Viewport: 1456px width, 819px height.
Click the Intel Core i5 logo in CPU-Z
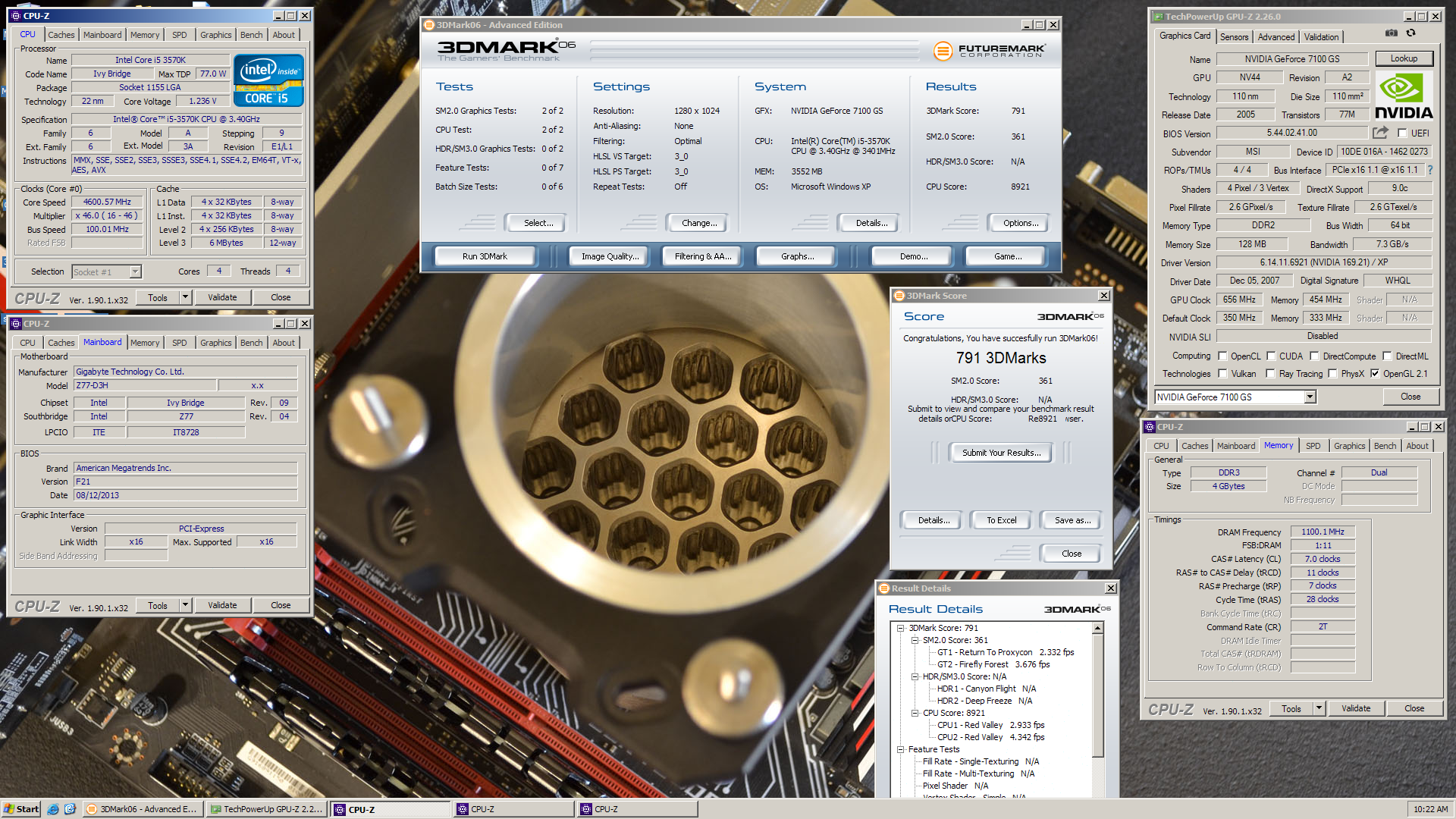pyautogui.click(x=268, y=80)
